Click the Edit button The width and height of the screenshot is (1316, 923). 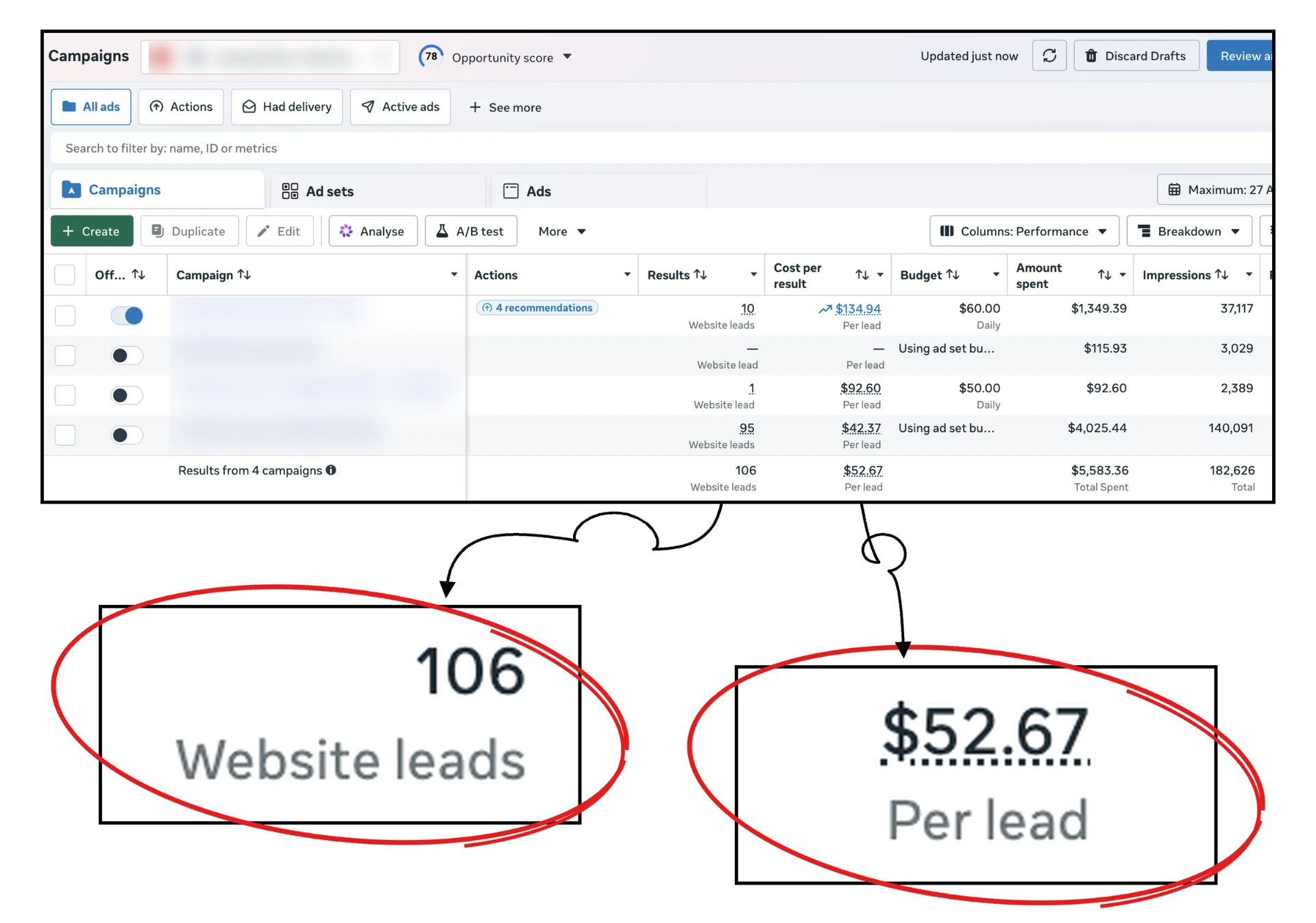(279, 231)
